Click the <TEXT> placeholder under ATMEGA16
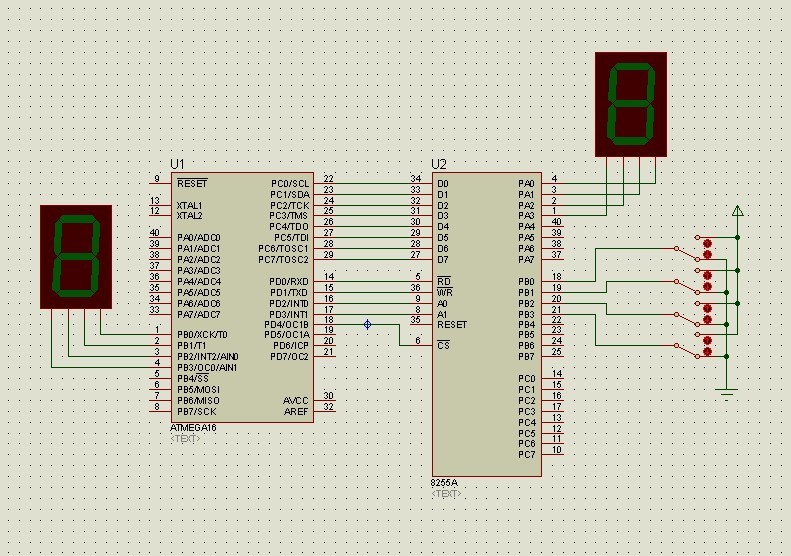Viewport: 791px width, 556px height. (185, 437)
